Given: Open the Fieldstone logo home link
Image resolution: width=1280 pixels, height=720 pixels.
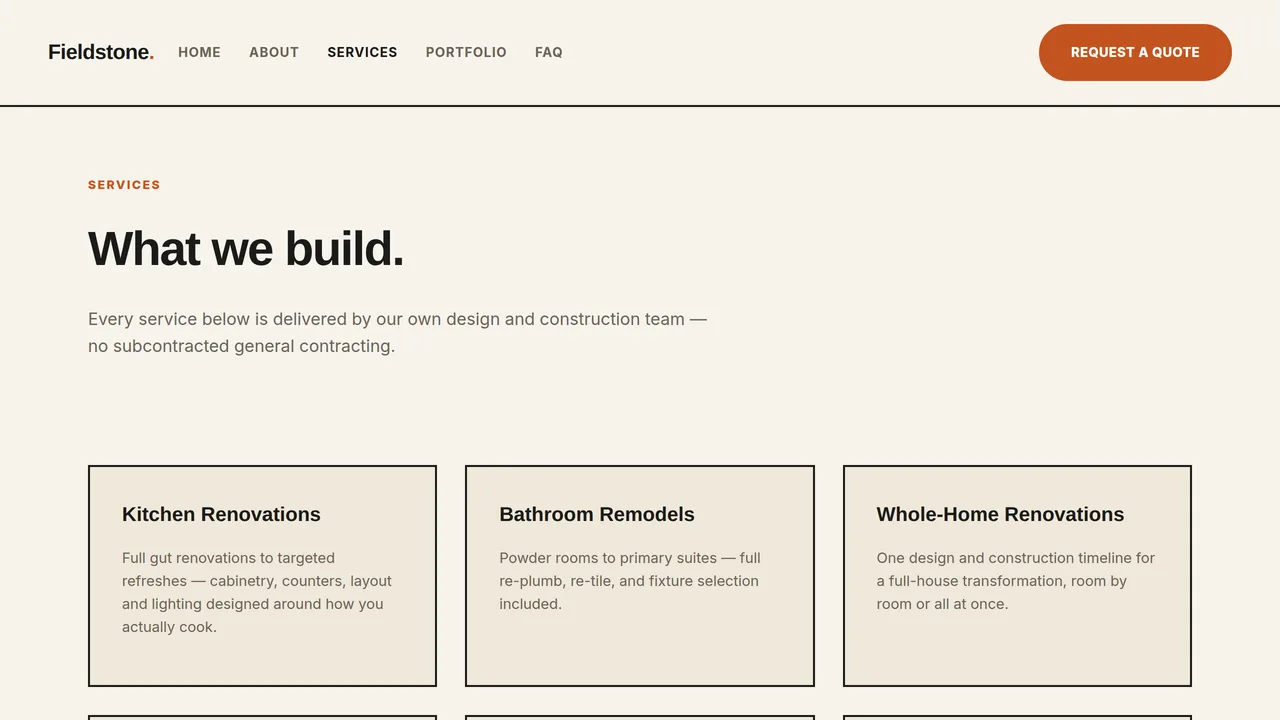Looking at the screenshot, I should [101, 52].
